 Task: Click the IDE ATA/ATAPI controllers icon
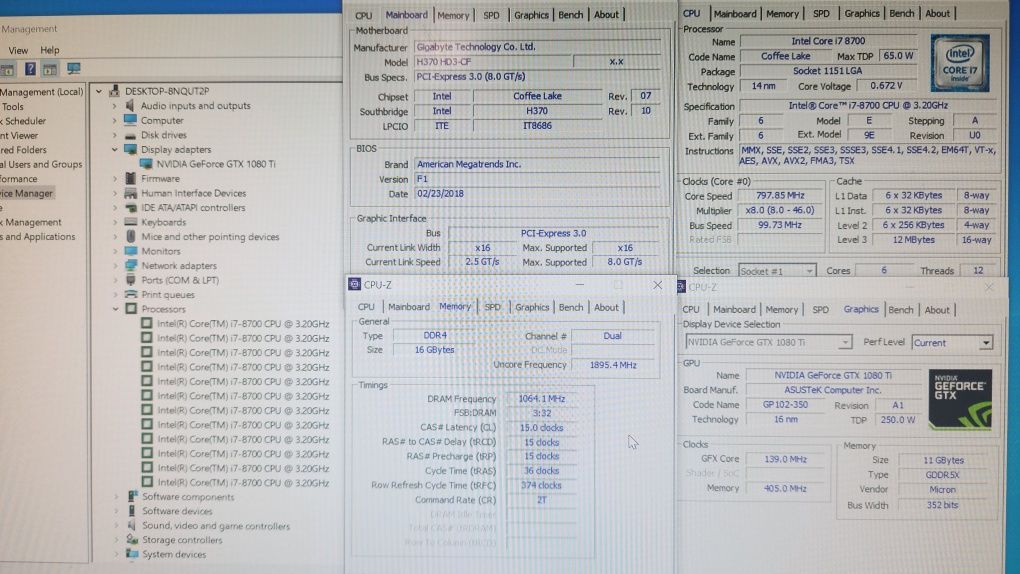point(130,208)
